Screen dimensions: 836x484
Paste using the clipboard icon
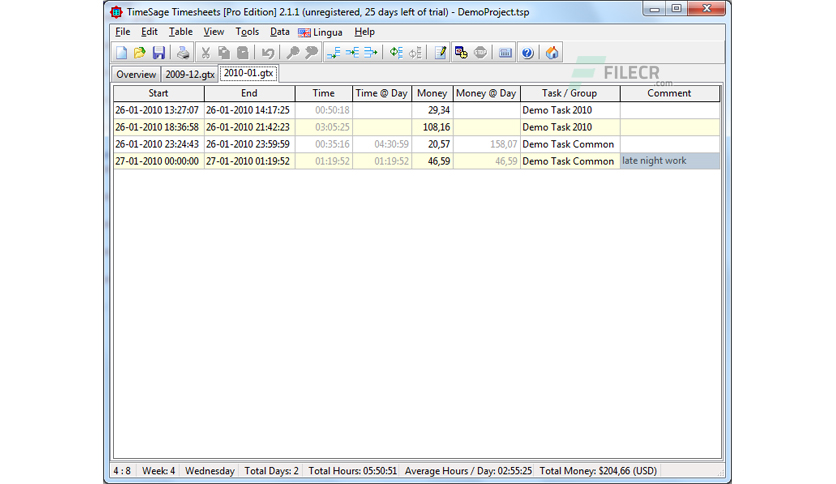pos(243,52)
